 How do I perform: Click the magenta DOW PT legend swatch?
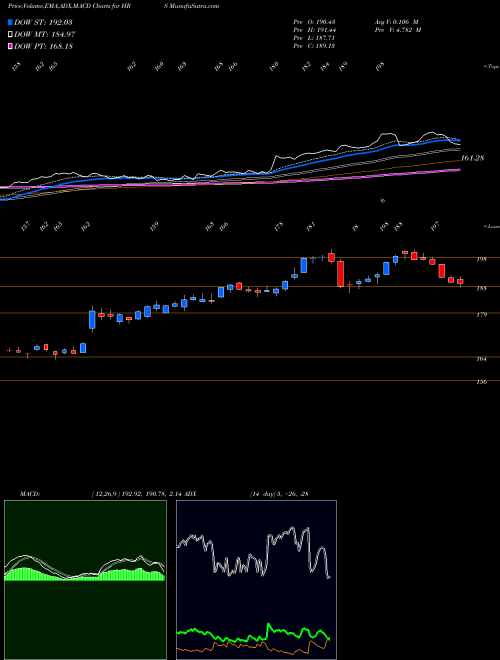click(11, 46)
